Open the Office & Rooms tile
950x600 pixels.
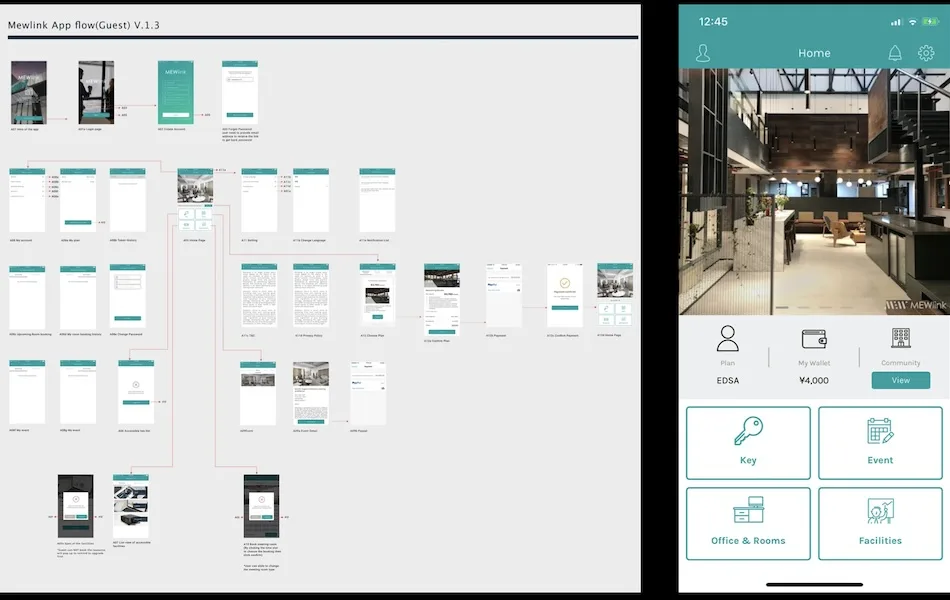pyautogui.click(x=748, y=523)
